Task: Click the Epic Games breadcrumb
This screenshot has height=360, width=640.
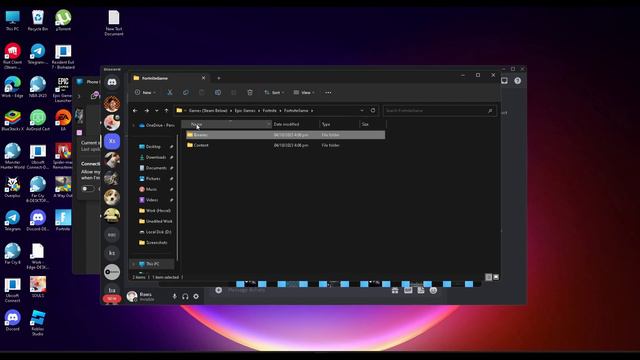Action: pos(245,111)
